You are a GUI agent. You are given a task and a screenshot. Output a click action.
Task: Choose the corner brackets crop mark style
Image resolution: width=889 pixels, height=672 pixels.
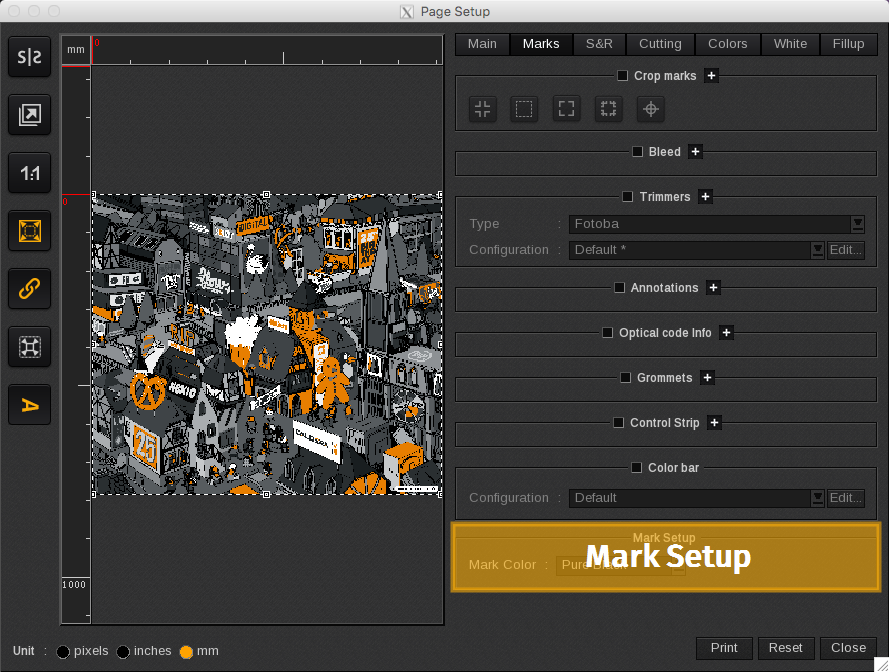coord(566,109)
